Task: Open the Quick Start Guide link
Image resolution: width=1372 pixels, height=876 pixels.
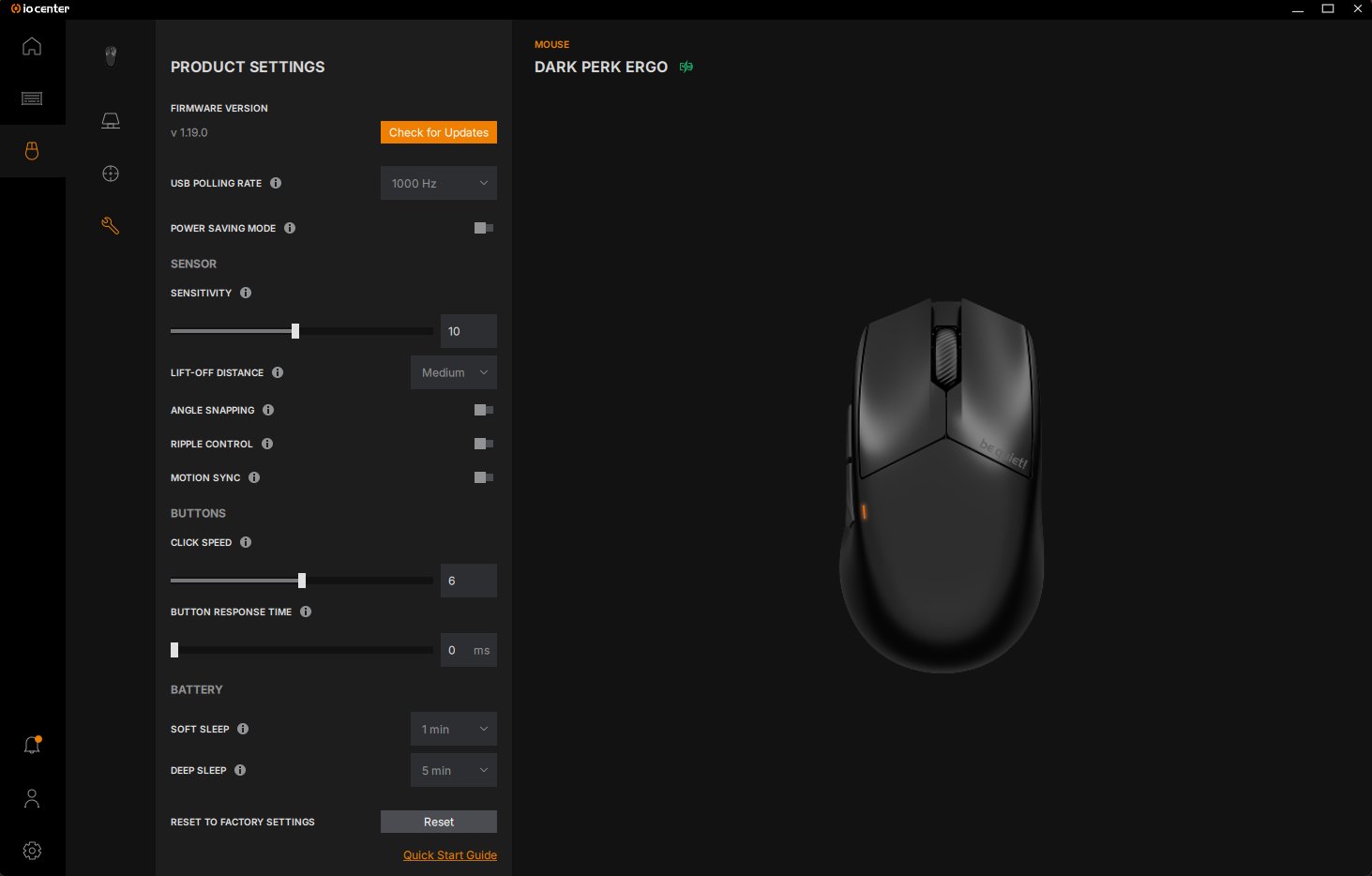Action: point(449,855)
